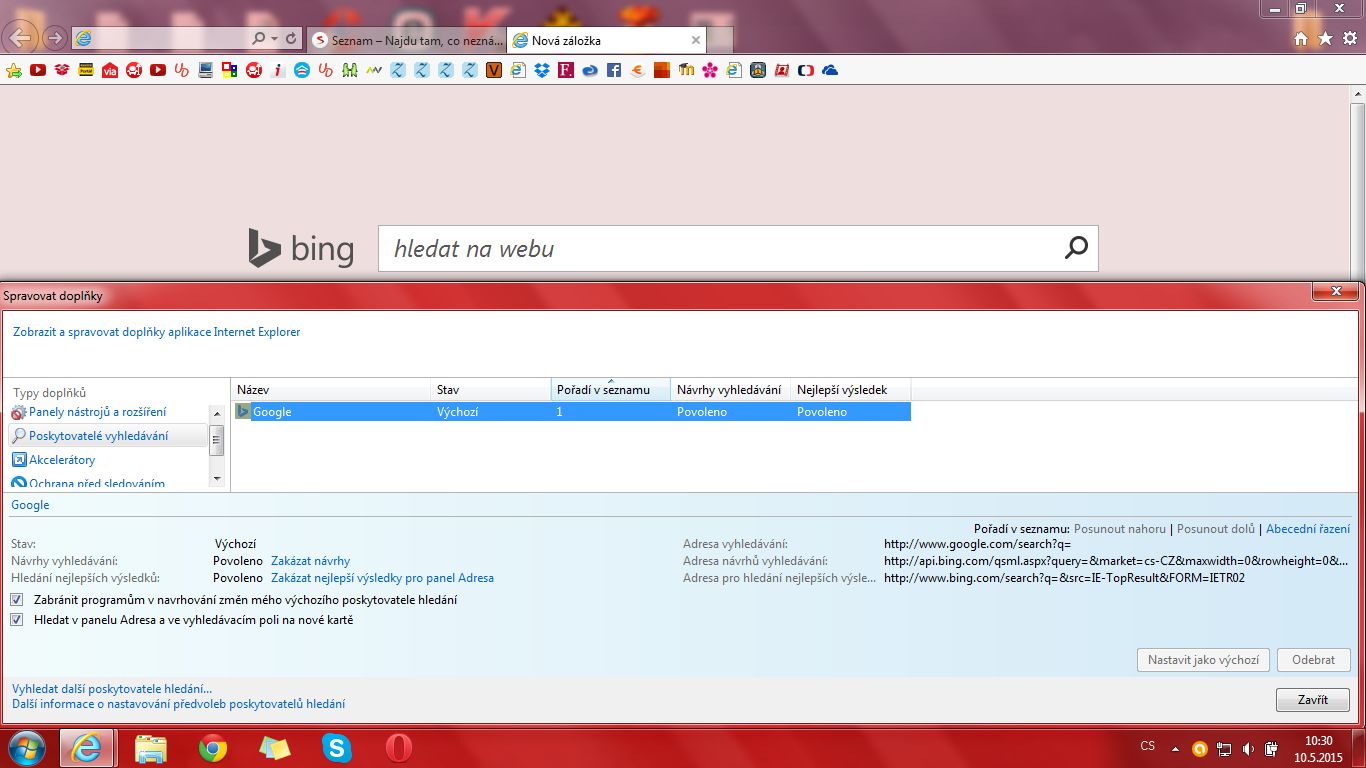Open the address bar search dropdown arrow
Viewport: 1366px width, 768px height.
pyautogui.click(x=274, y=38)
